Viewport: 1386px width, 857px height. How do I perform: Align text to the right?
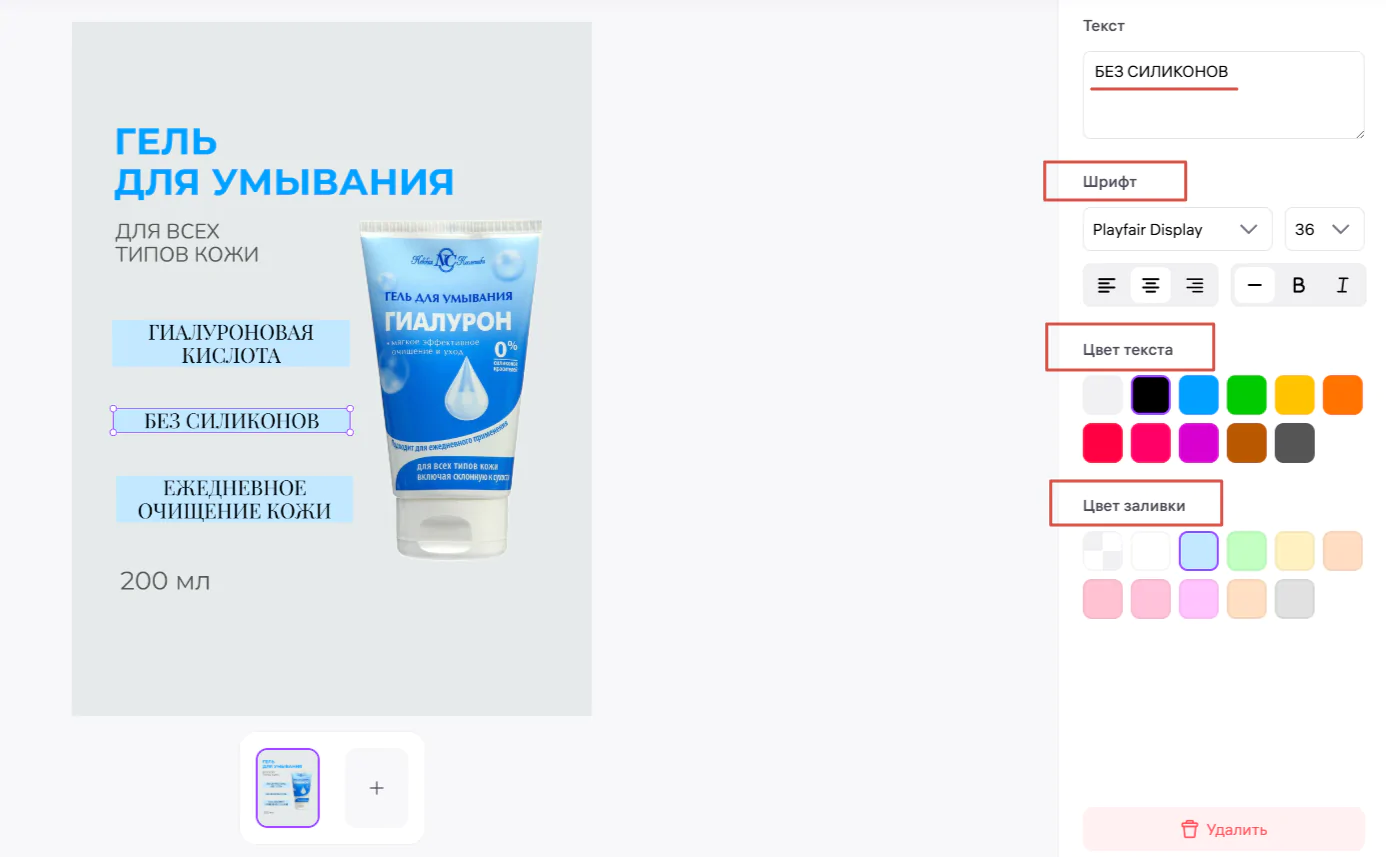pyautogui.click(x=1194, y=286)
